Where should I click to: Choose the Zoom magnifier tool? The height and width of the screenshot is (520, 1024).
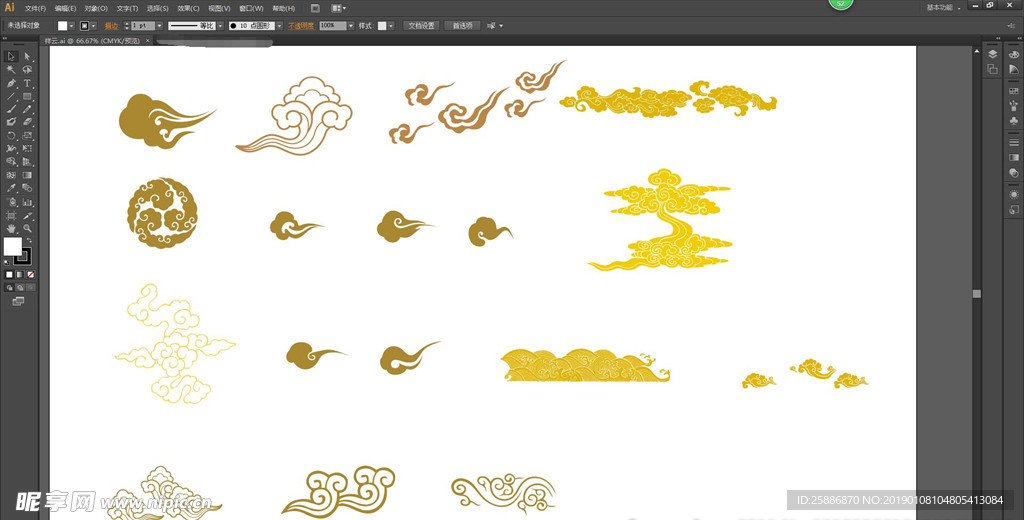tap(27, 228)
